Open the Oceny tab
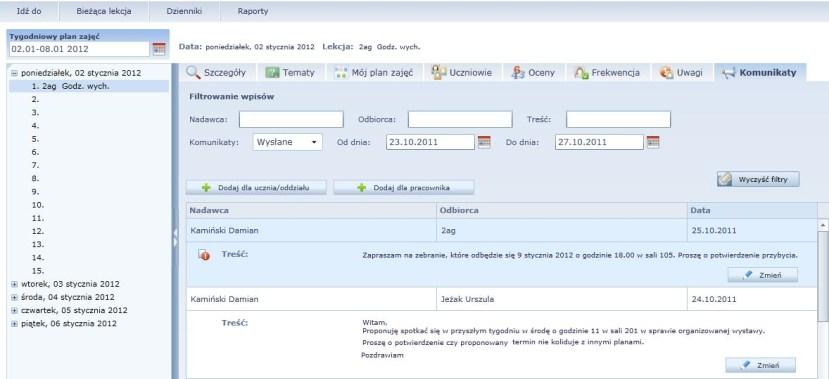The width and height of the screenshot is (829, 379). point(533,73)
